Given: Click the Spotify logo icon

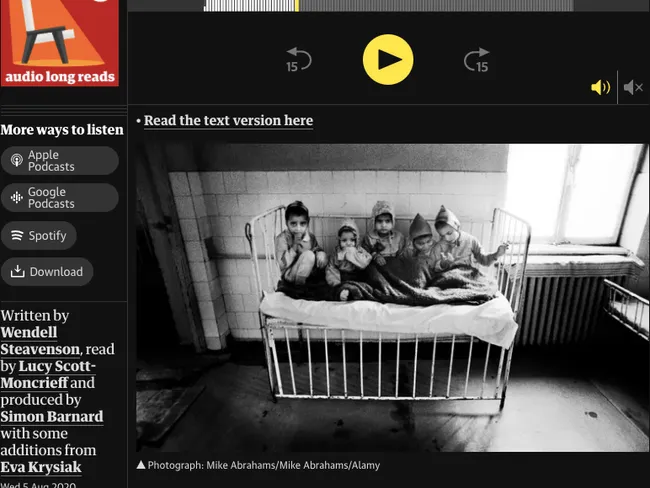Looking at the screenshot, I should pos(17,236).
